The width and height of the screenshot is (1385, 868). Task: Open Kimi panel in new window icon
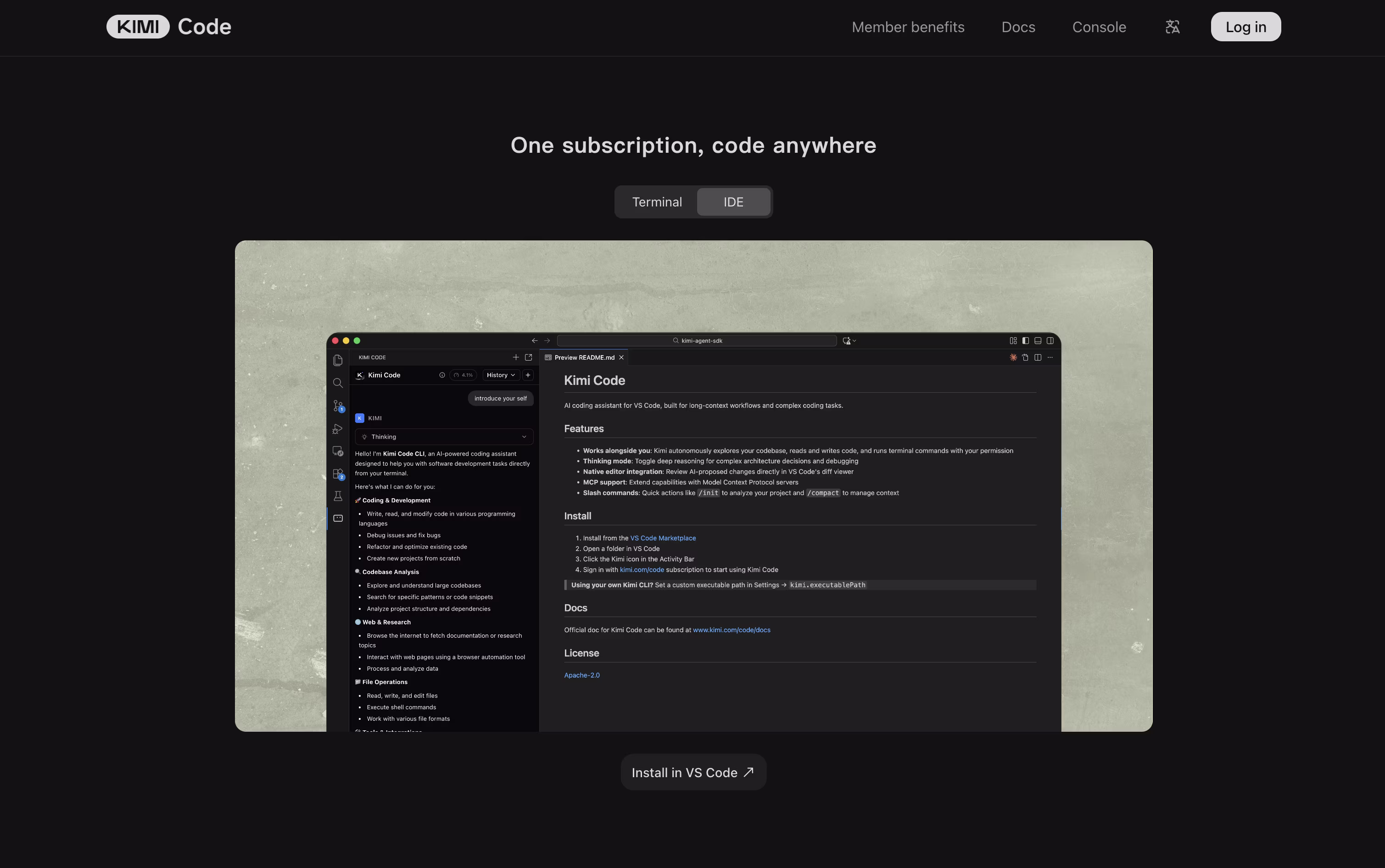point(528,357)
